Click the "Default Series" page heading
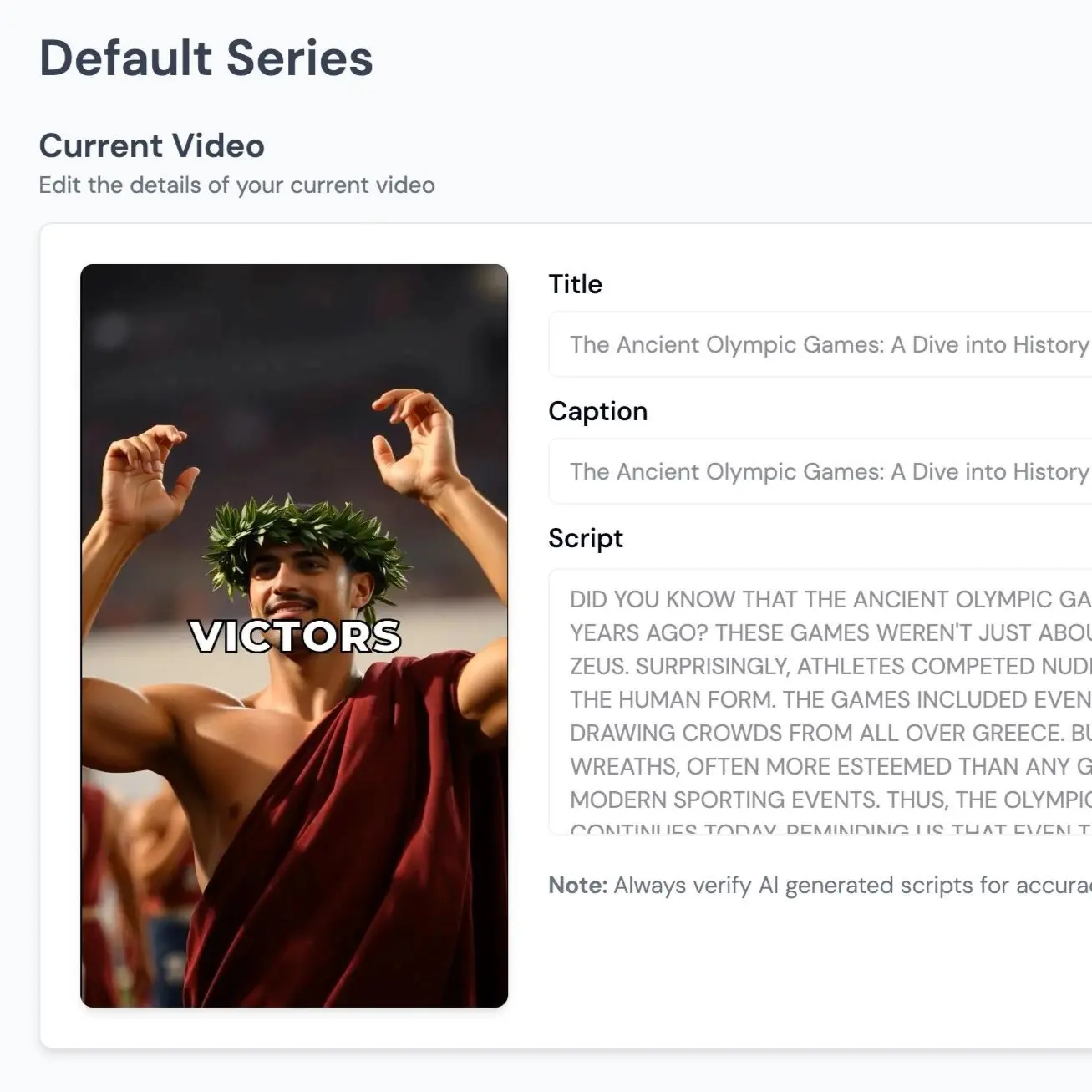1092x1092 pixels. [206, 58]
